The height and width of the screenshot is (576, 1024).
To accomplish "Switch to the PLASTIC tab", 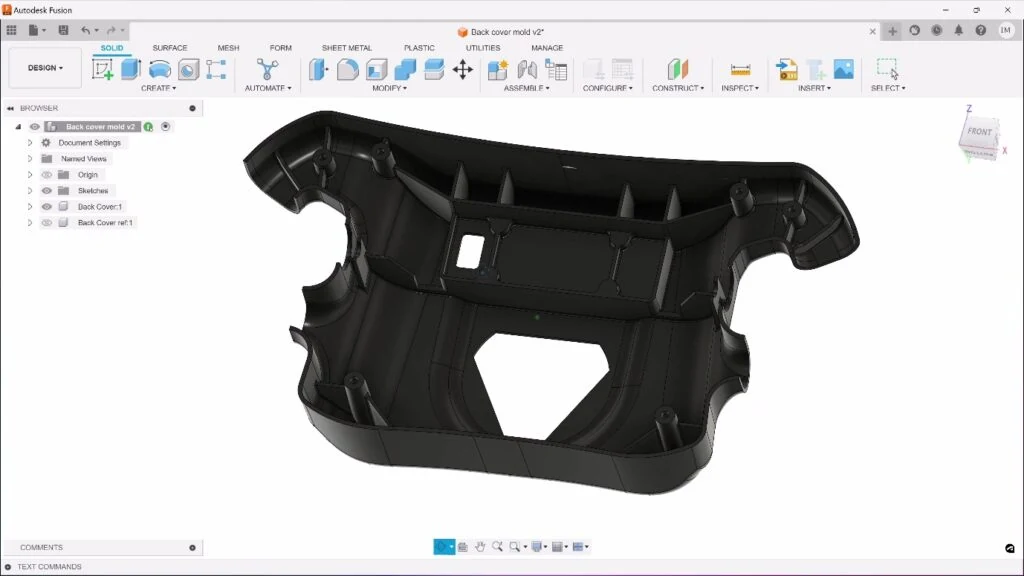I will click(419, 48).
